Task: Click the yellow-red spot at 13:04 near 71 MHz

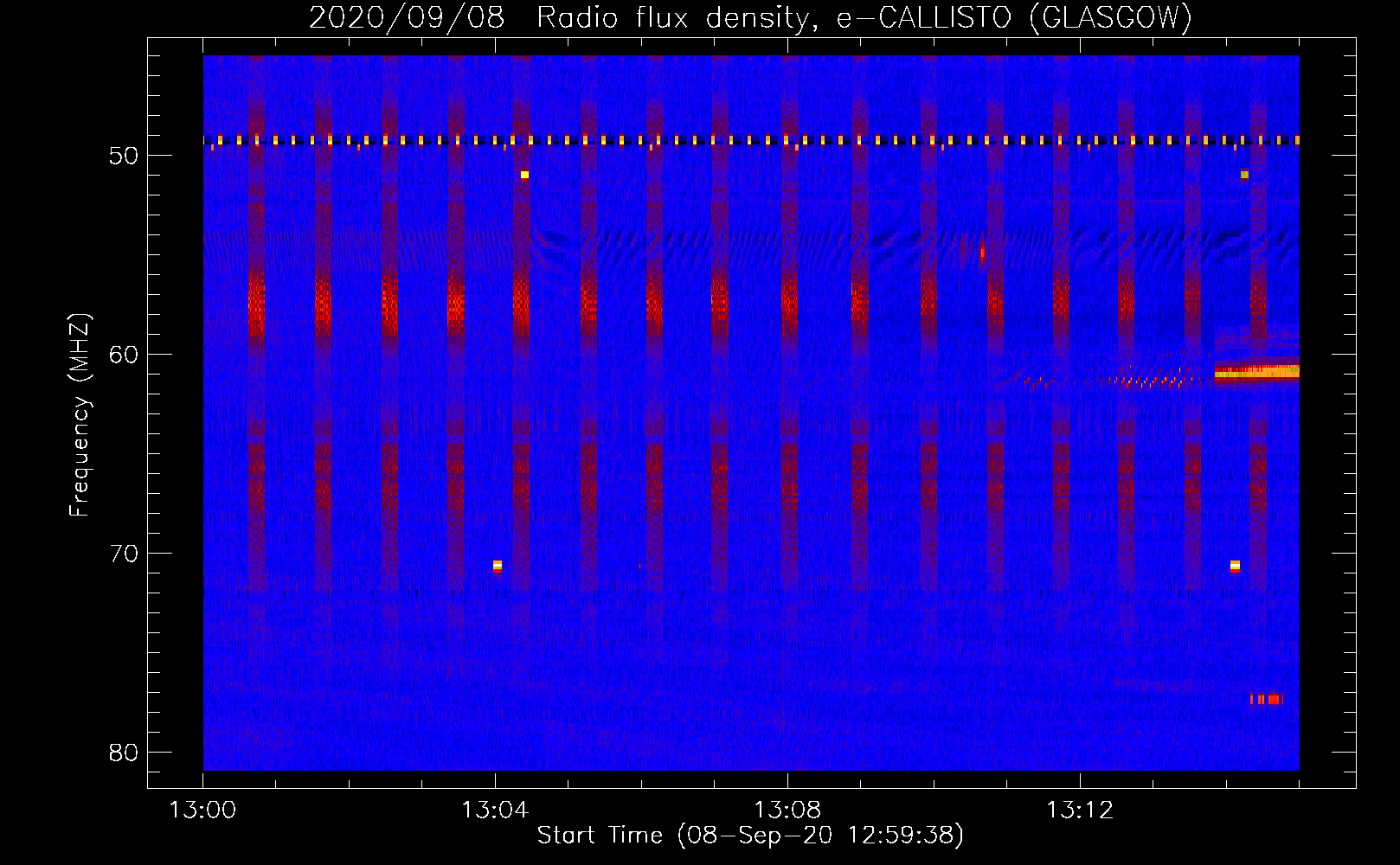Action: coord(498,567)
